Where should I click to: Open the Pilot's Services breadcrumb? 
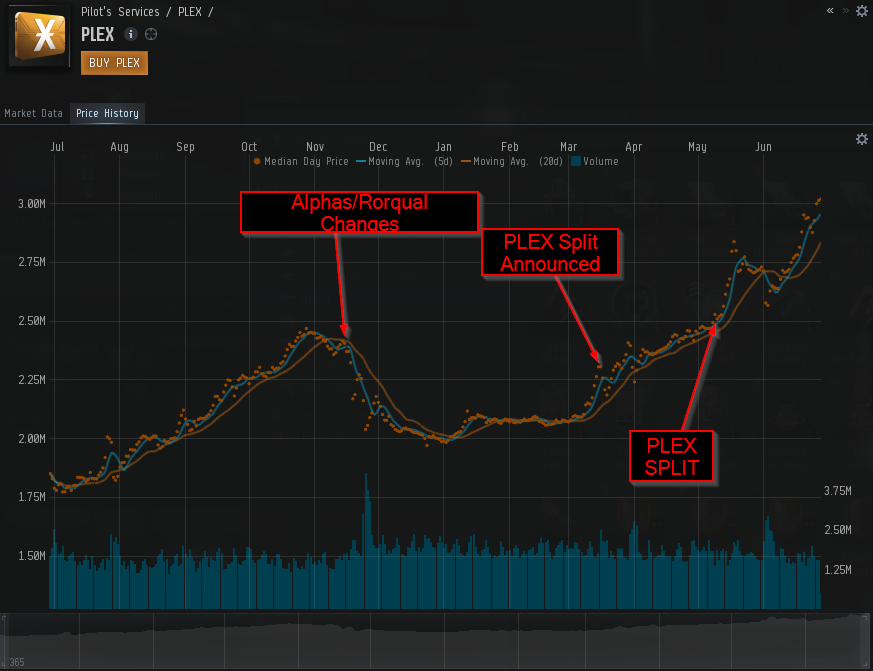(120, 12)
